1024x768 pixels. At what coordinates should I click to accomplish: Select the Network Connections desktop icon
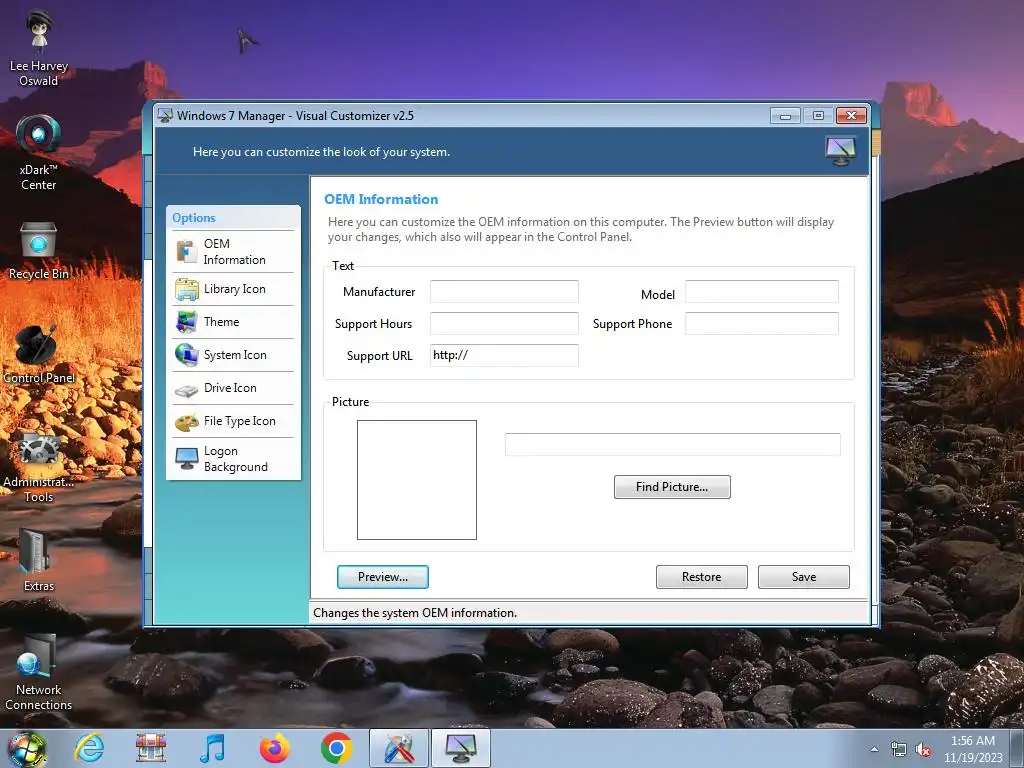click(39, 673)
